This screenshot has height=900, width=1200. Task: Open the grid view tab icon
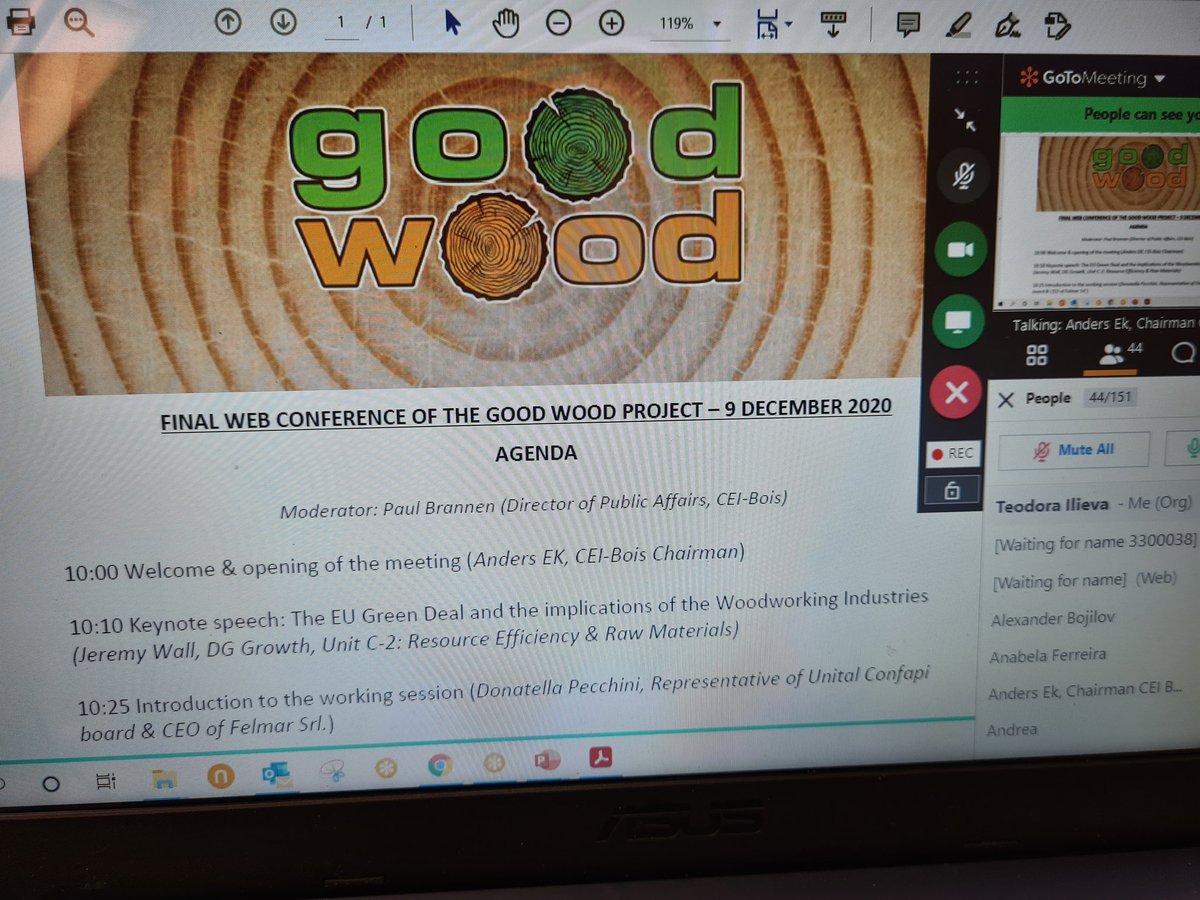pos(1037,353)
